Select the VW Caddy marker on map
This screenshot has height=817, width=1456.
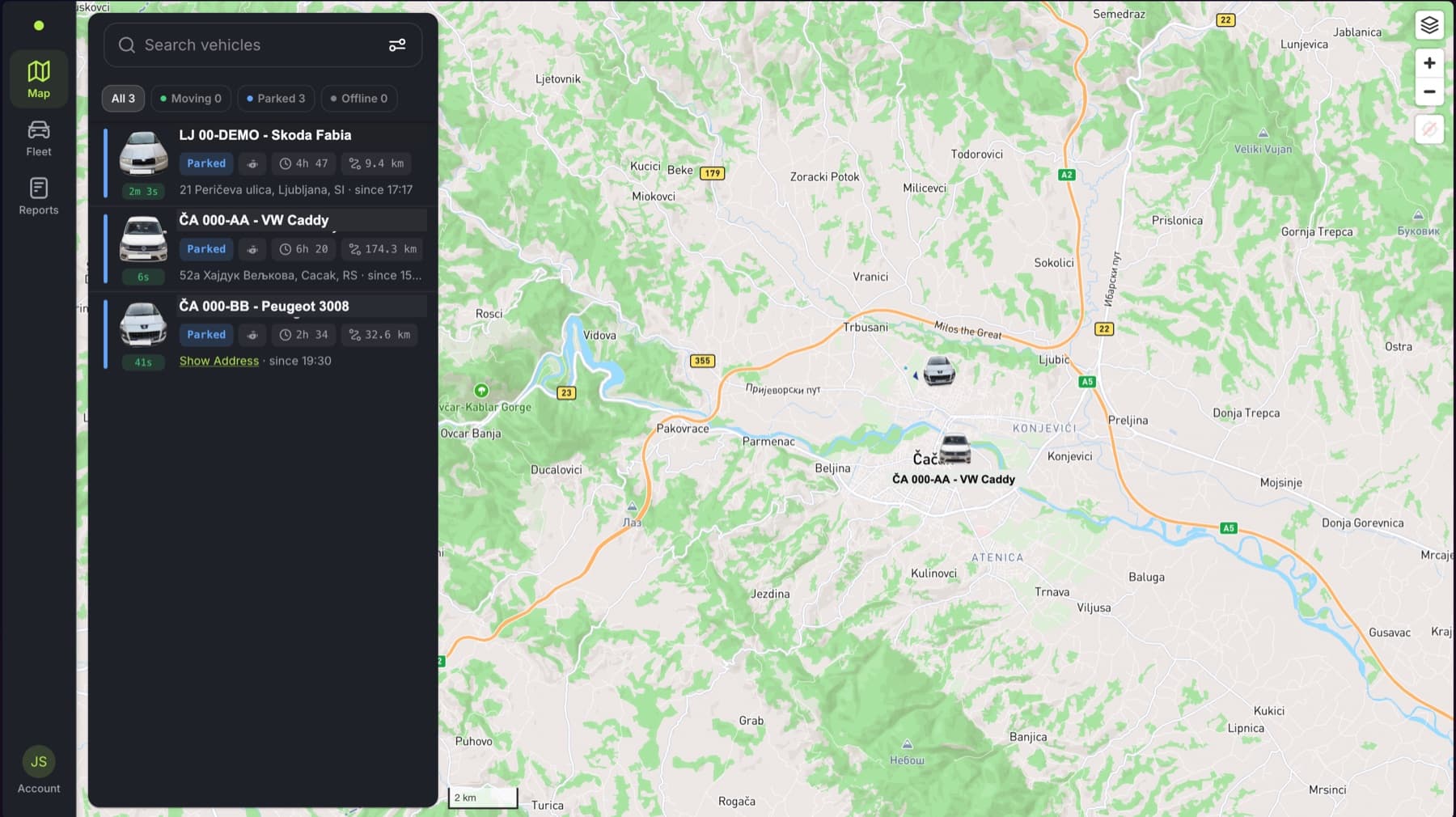coord(954,449)
